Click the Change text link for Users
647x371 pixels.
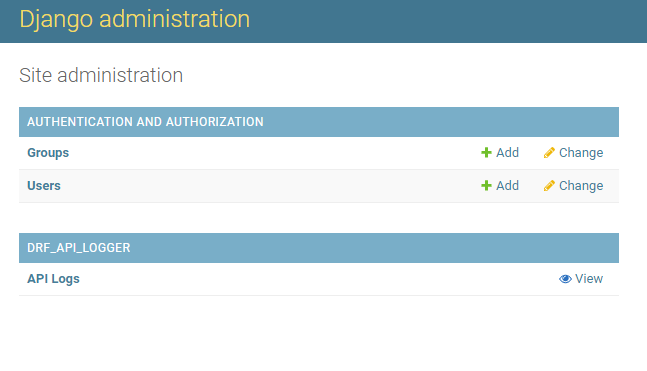(581, 186)
